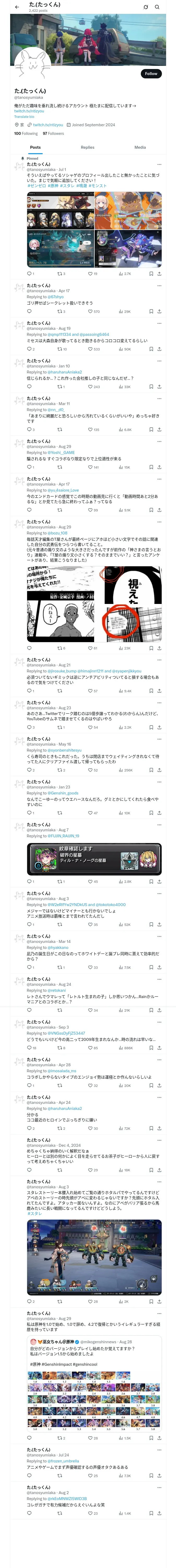Image resolution: width=176 pixels, height=1568 pixels.
Task: Switch to the Media tab
Action: click(140, 147)
